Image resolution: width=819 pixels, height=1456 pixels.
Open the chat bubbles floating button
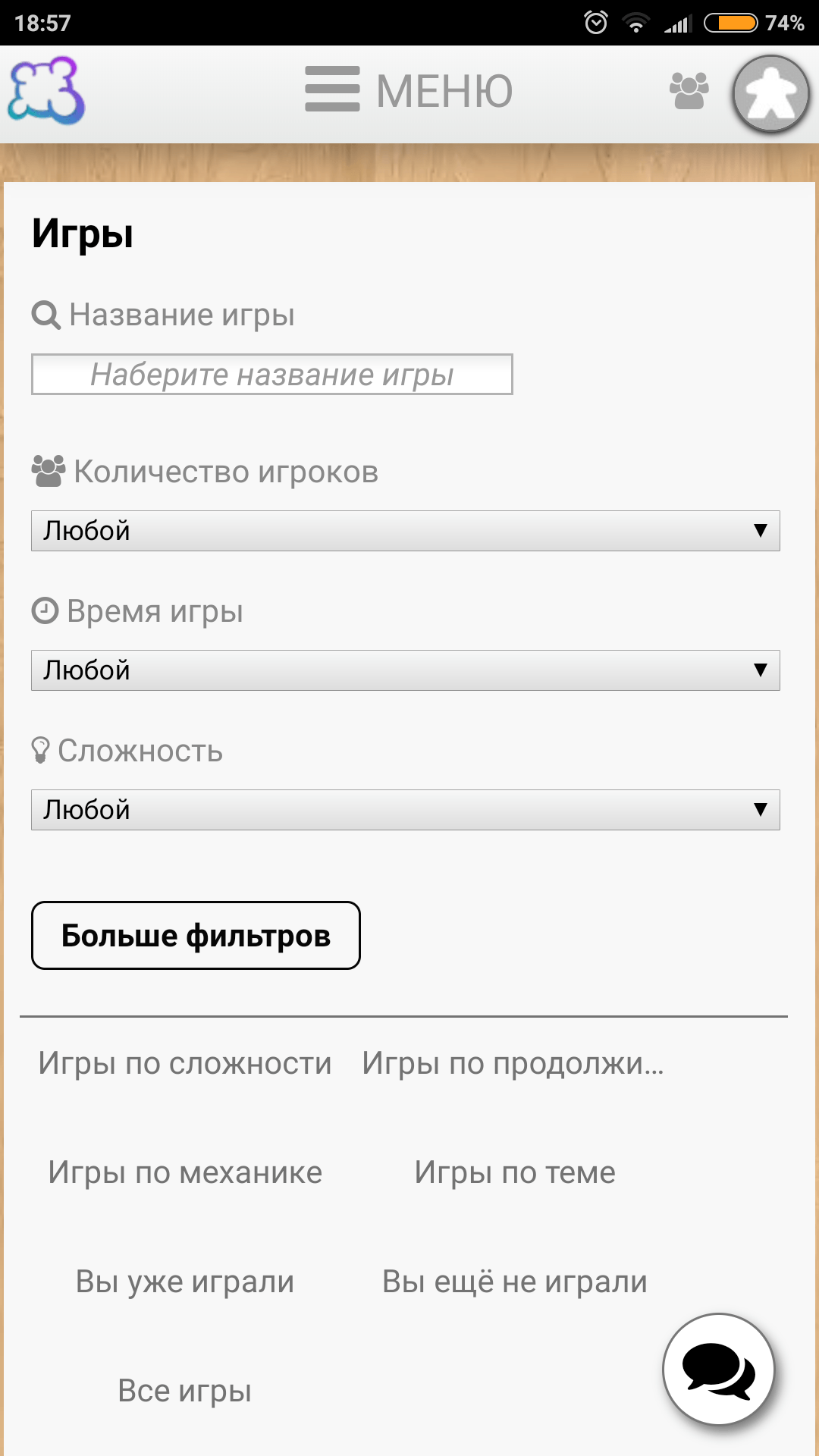tap(718, 1369)
